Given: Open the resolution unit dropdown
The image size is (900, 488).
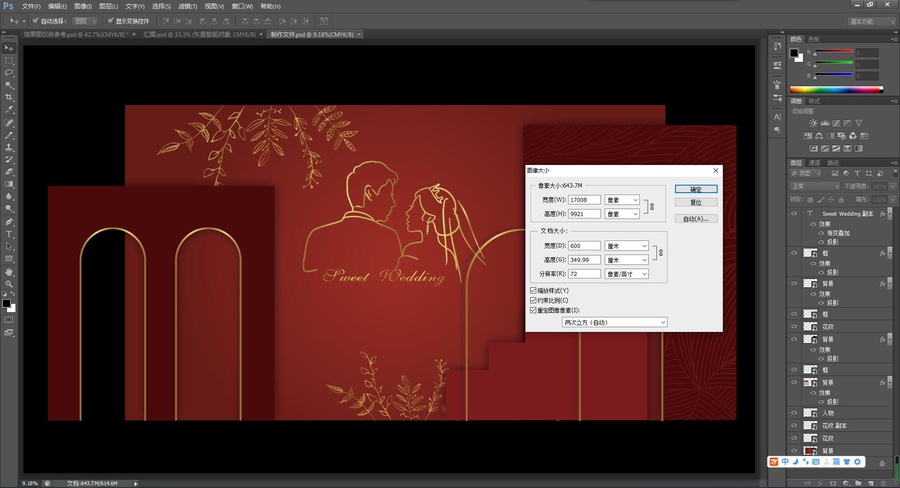Looking at the screenshot, I should [627, 274].
